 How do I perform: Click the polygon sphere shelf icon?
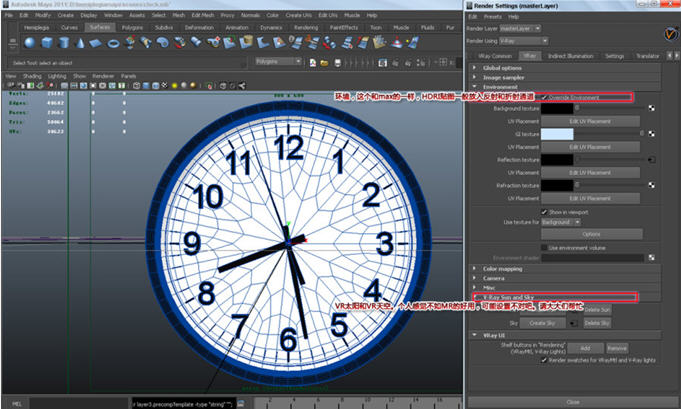coord(30,43)
